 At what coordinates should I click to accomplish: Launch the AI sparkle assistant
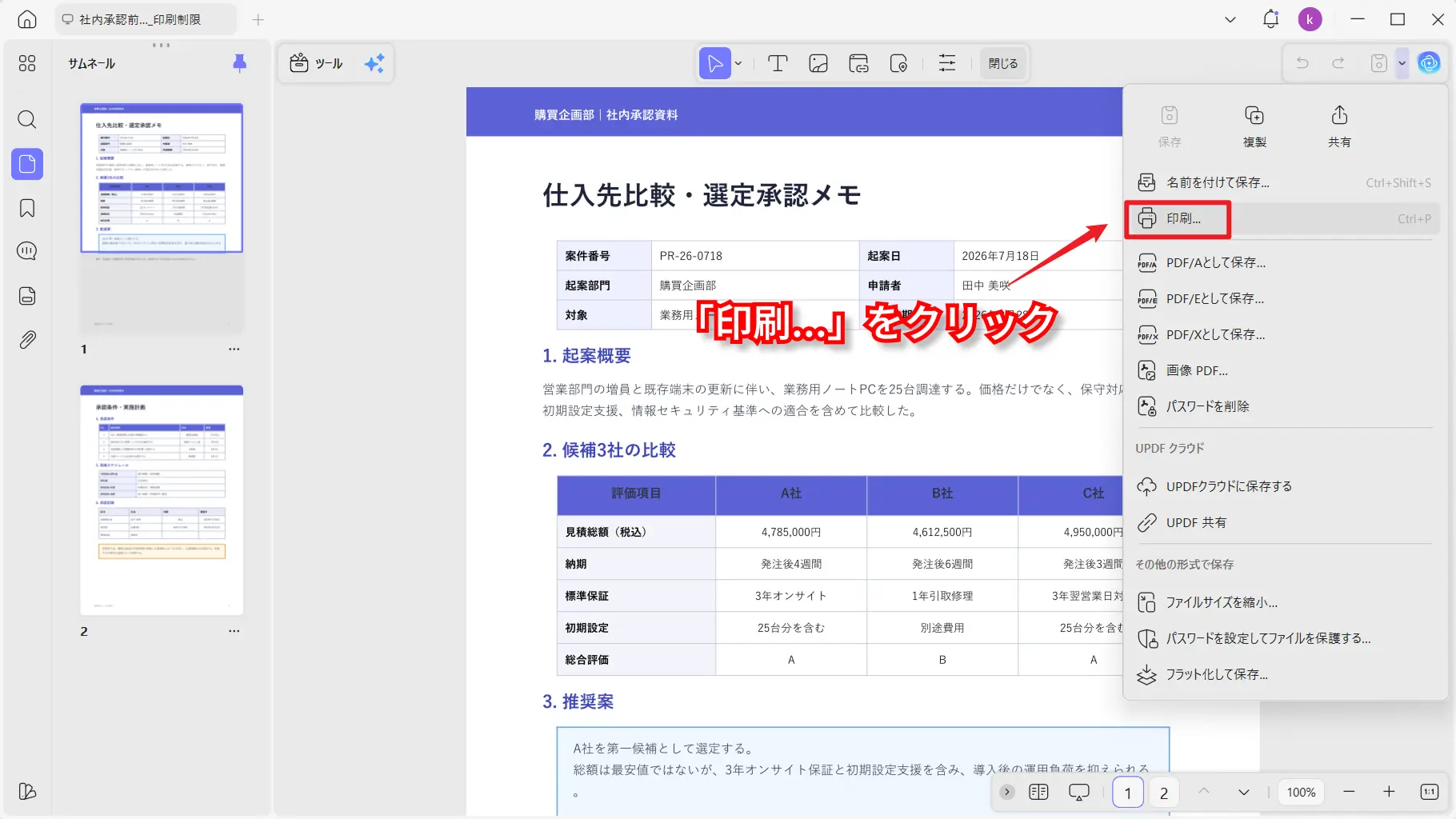(374, 63)
